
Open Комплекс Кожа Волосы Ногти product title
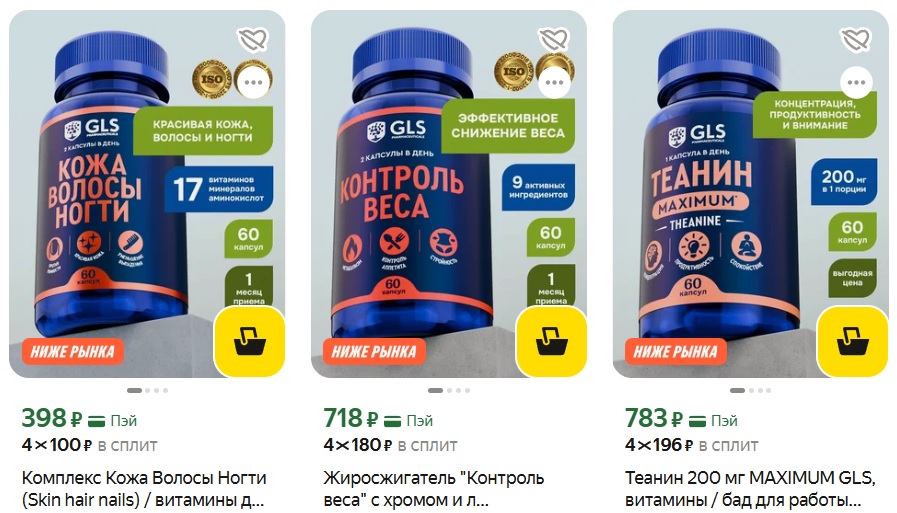click(x=144, y=488)
